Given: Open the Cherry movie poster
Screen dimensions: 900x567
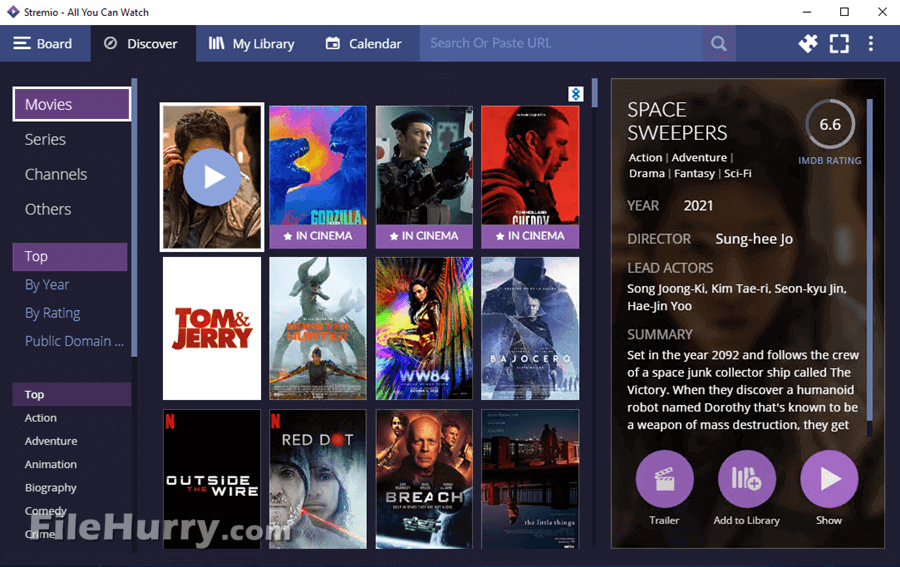Looking at the screenshot, I should [530, 176].
